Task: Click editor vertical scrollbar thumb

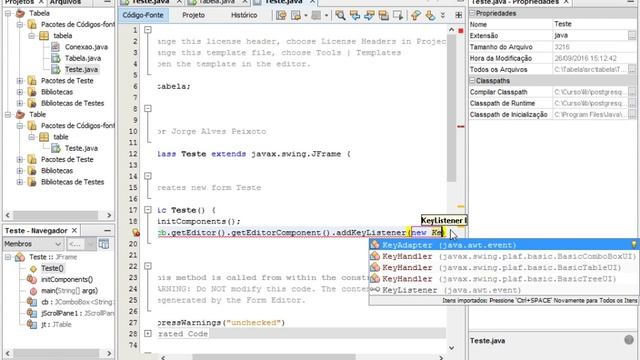Action: coord(451,108)
